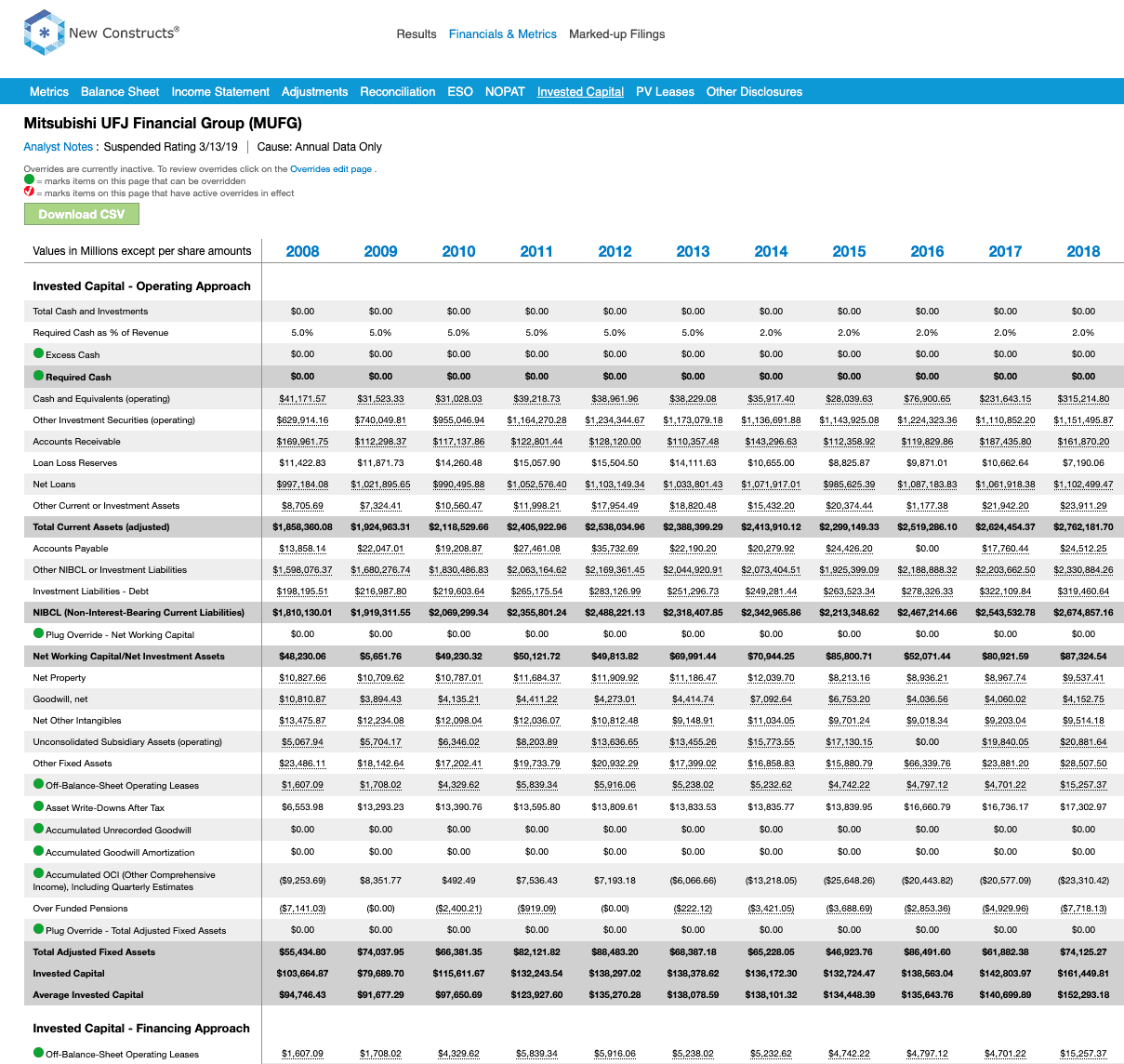Switch to the Balance Sheet tab
This screenshot has height=1064, width=1124.
[x=120, y=92]
